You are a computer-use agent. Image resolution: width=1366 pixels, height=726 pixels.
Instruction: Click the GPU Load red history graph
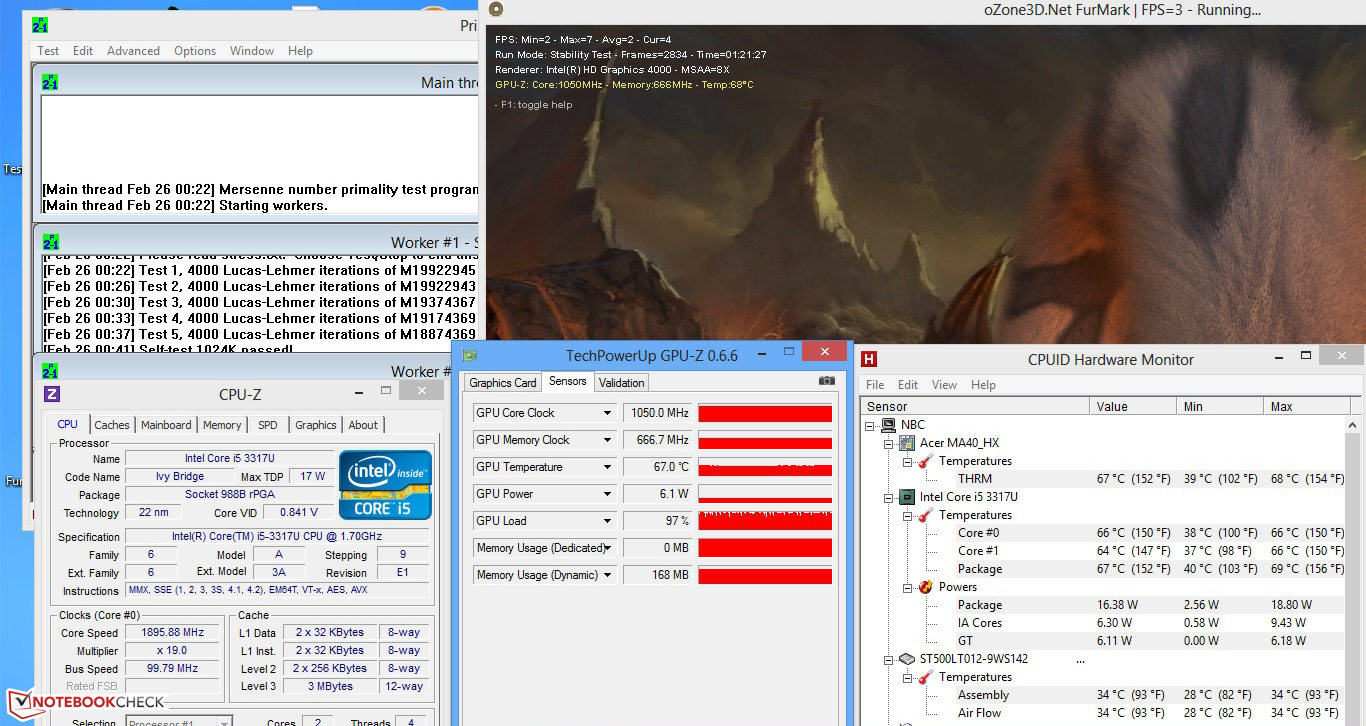click(765, 521)
